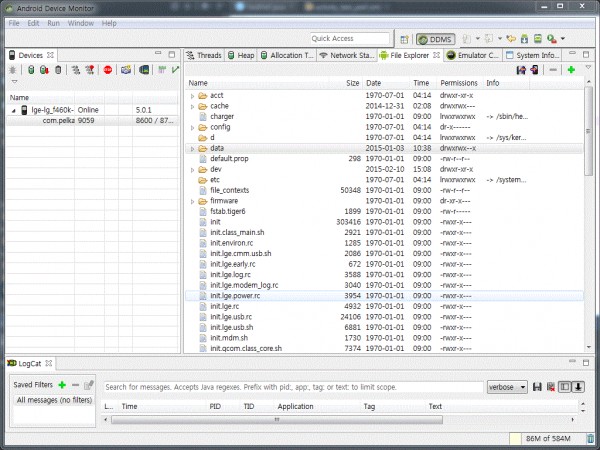Open the Help menu
Viewport: 600px width, 450px height.
[x=109, y=23]
